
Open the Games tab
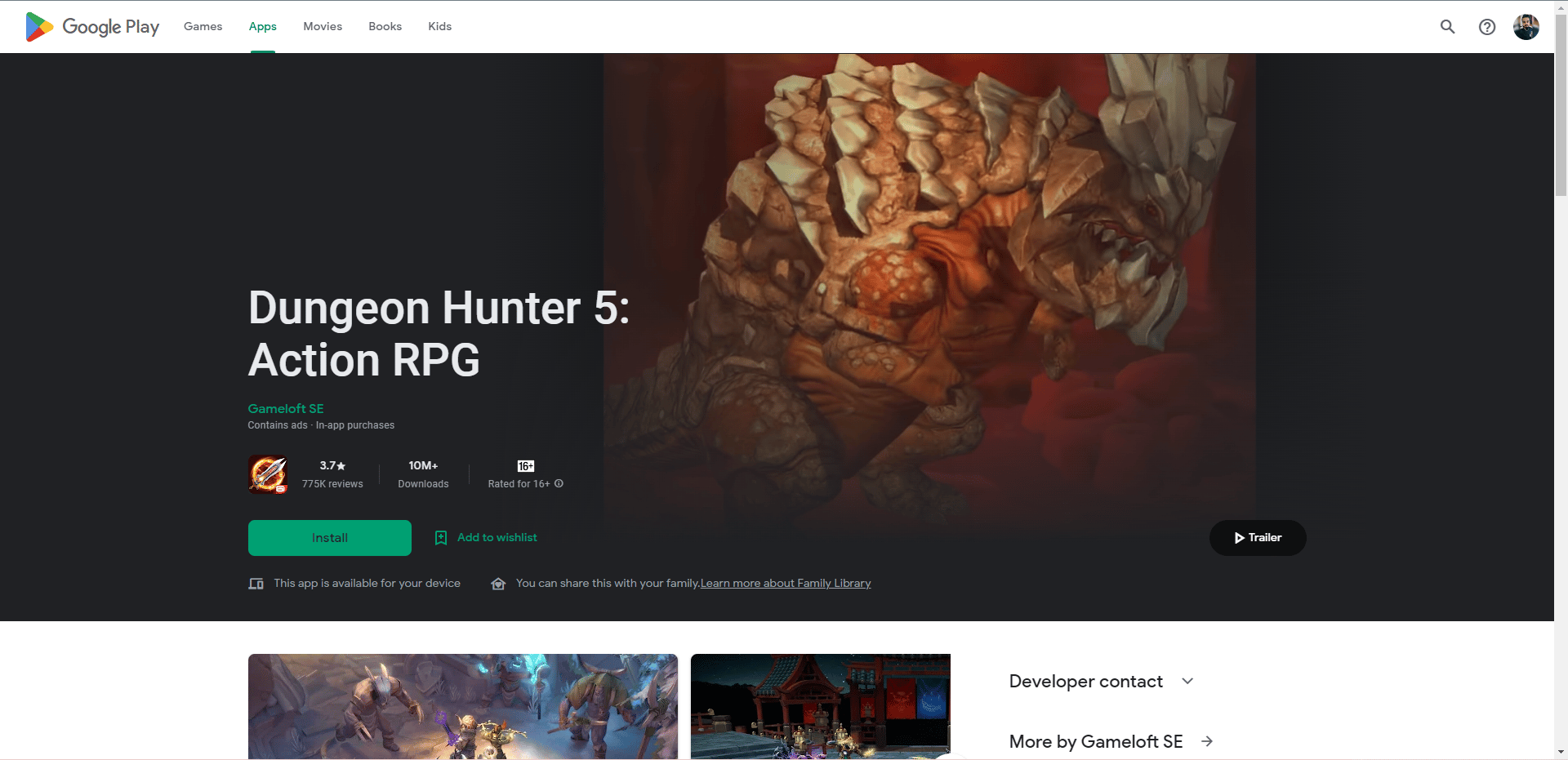coord(203,27)
